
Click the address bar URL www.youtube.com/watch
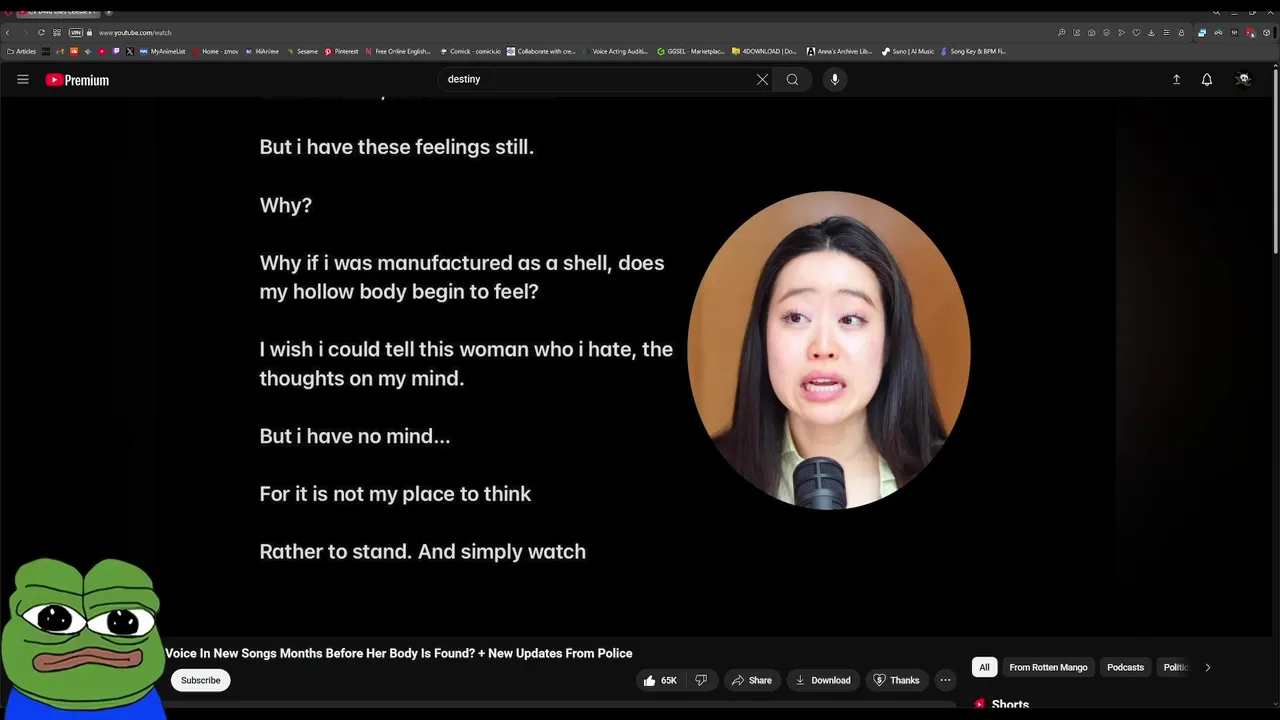[x=135, y=33]
